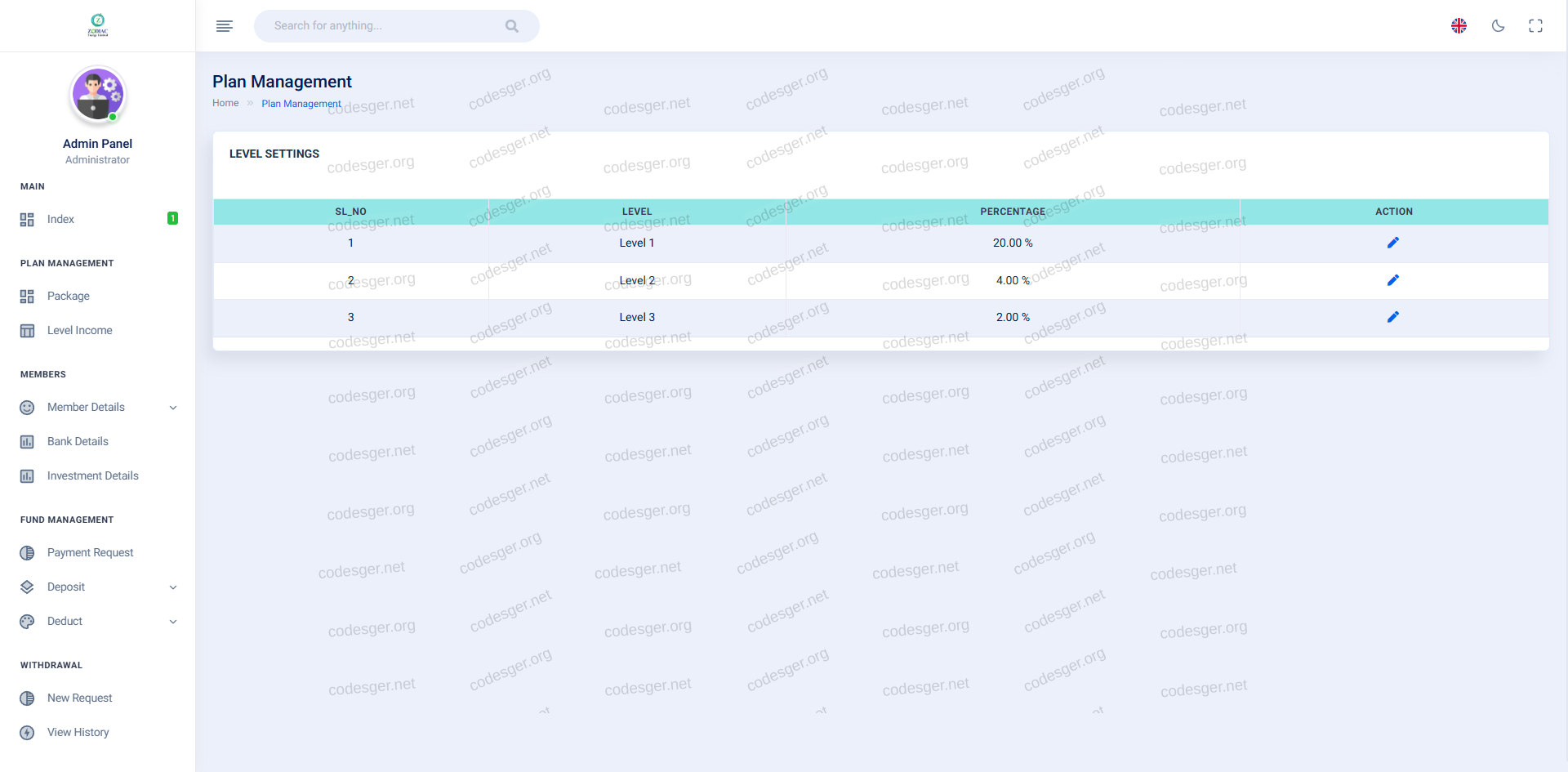1568x772 pixels.
Task: Focus the 'Search for anything' field
Action: [384, 26]
